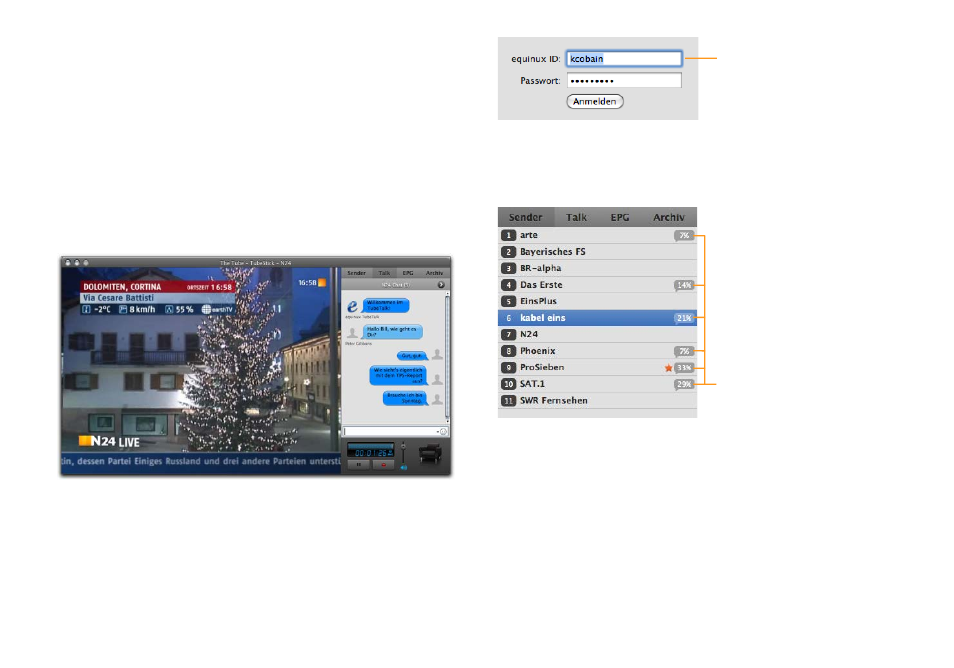Image resolution: width=954 pixels, height=668 pixels.
Task: Click the 'Brauche ich bis Sonntag' chat bubble
Action: pos(406,398)
